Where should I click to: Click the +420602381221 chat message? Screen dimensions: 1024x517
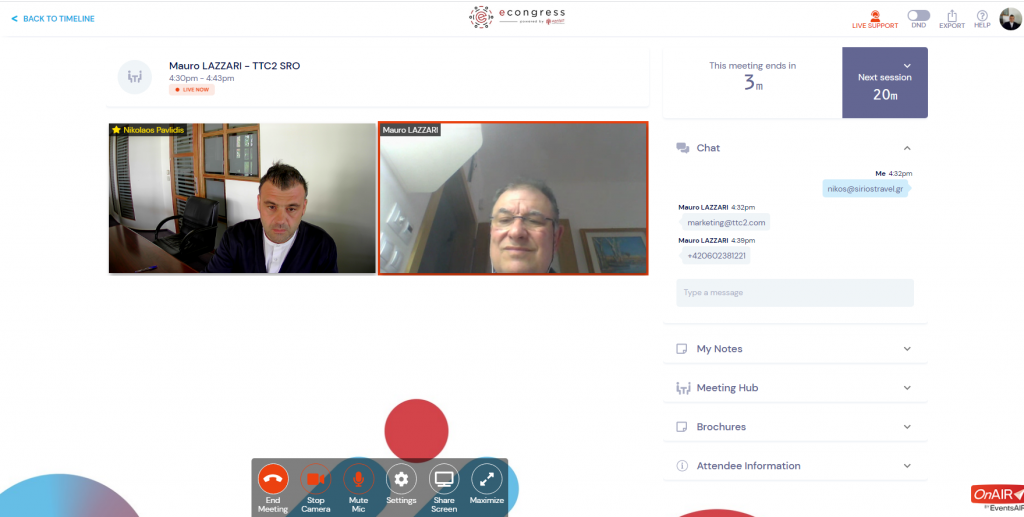point(716,256)
